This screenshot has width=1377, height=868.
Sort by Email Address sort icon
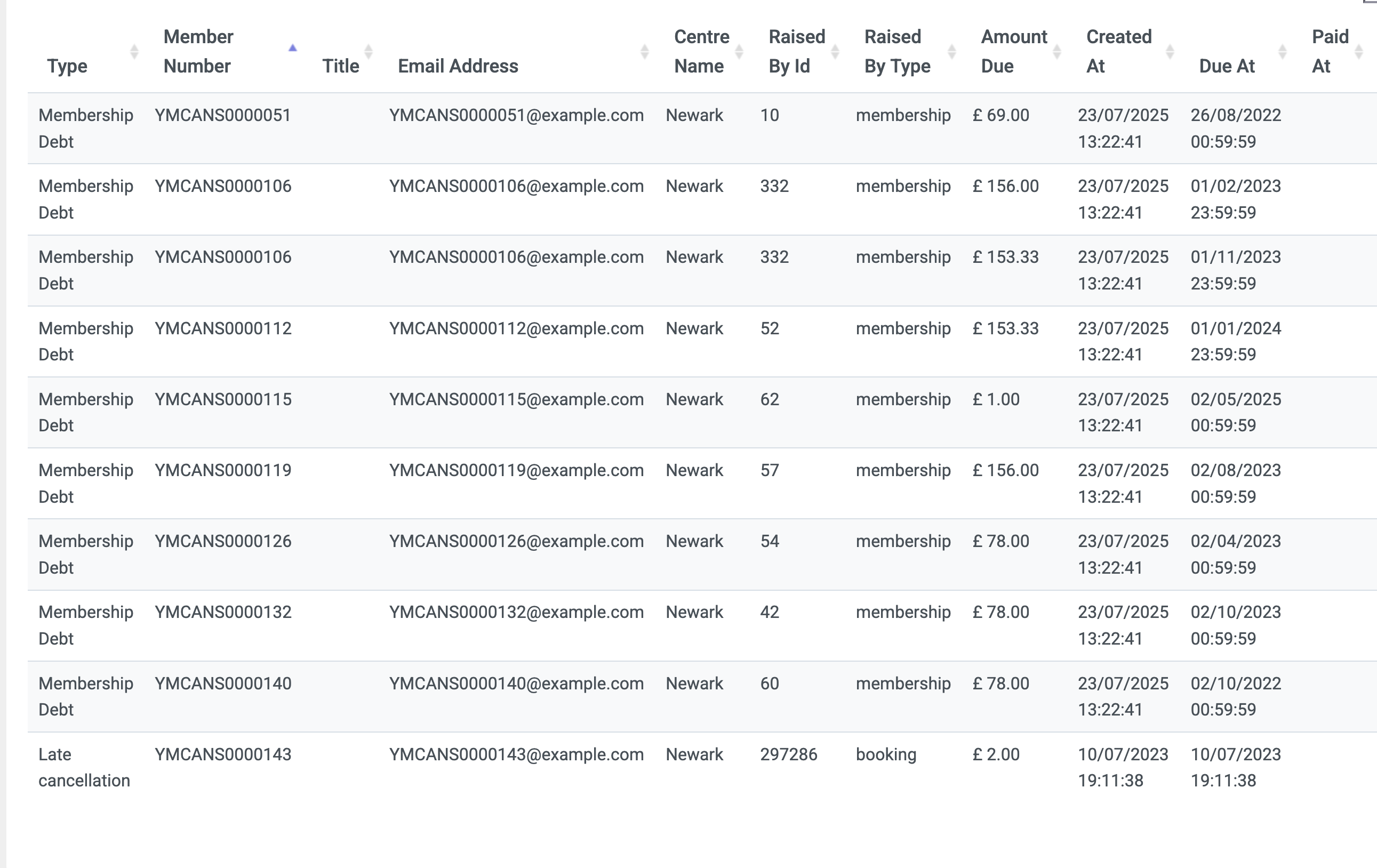644,52
